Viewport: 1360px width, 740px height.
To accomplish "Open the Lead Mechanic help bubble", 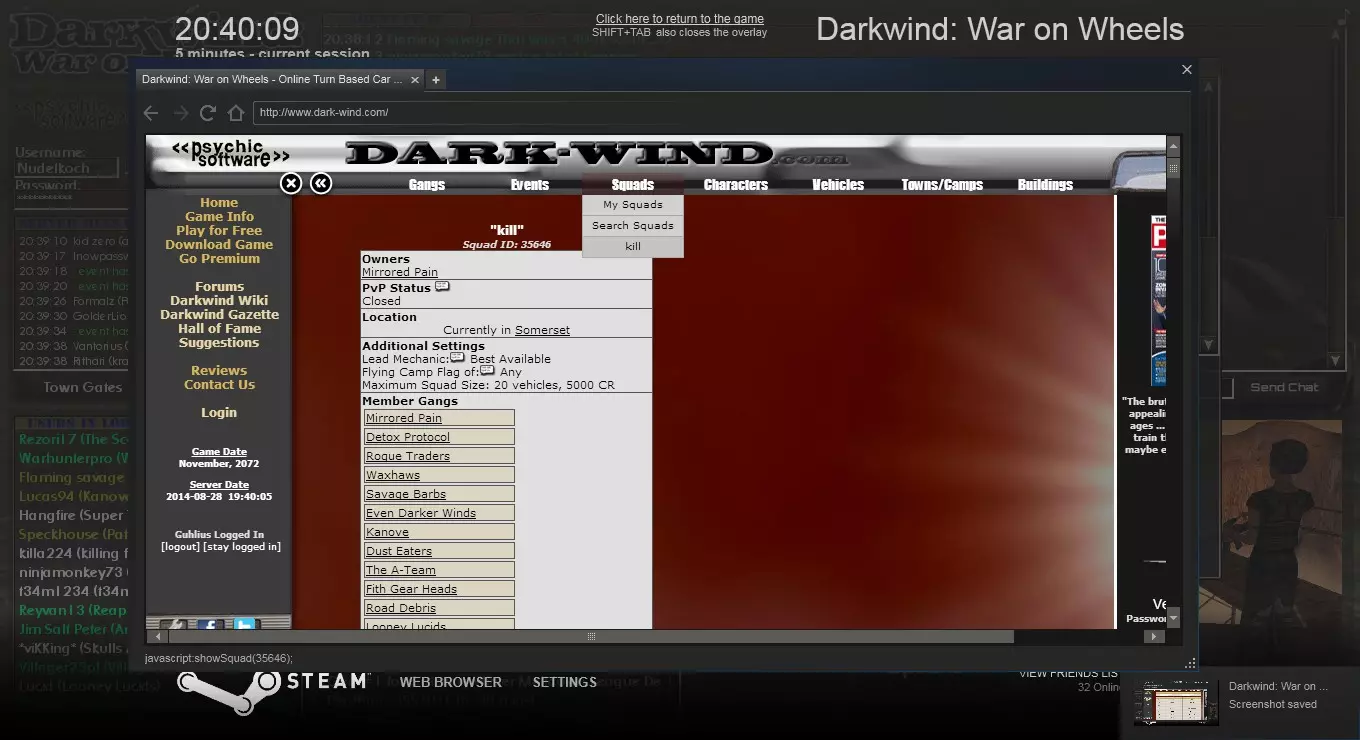I will 457,358.
